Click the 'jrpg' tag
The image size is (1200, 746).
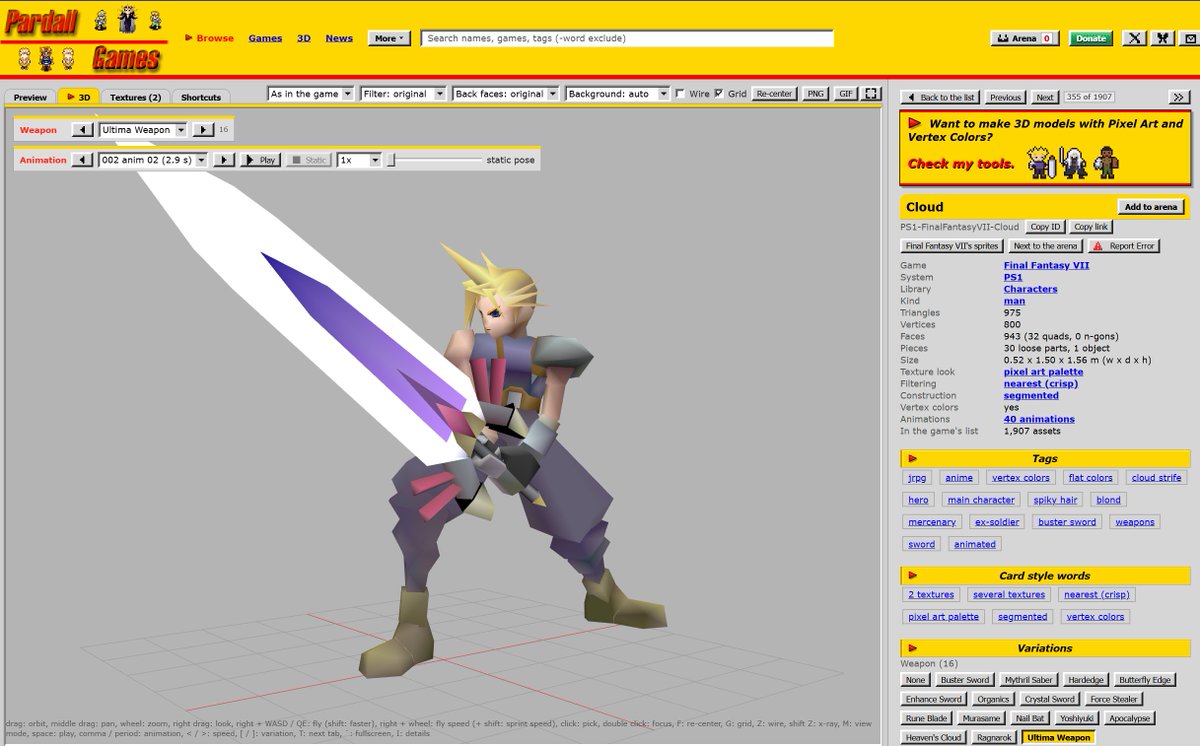tap(918, 478)
